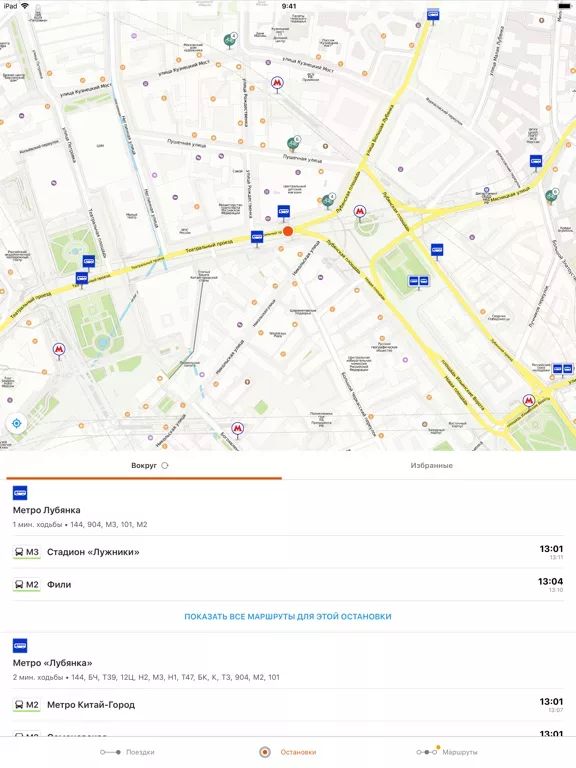The width and height of the screenshot is (576, 768).
Task: Open bike station badge 6 near Мясницкая улица
Action: [x=551, y=195]
